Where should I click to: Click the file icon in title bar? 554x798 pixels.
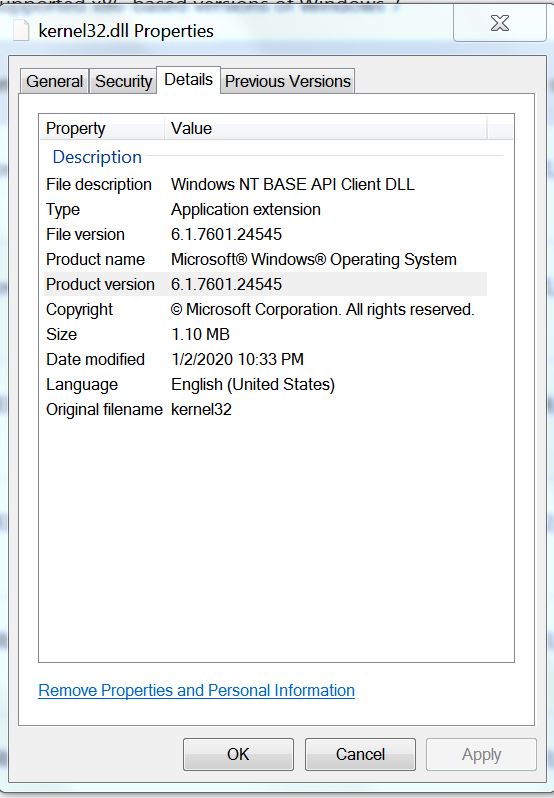click(x=21, y=31)
